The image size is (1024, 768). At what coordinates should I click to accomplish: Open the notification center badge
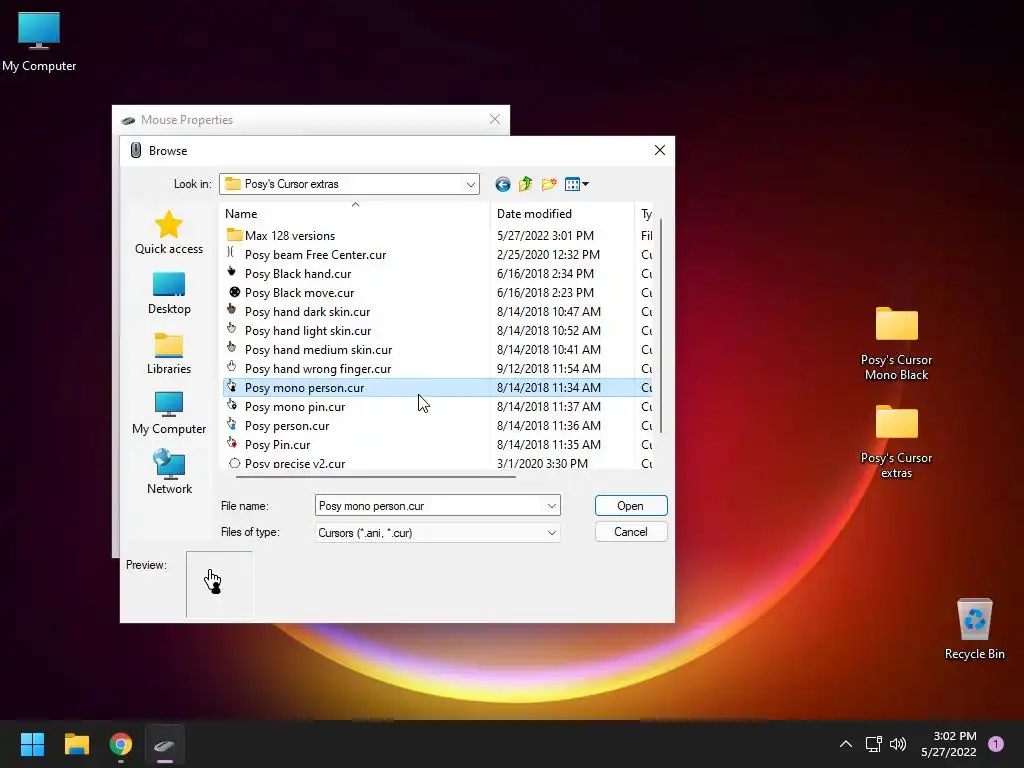click(996, 744)
